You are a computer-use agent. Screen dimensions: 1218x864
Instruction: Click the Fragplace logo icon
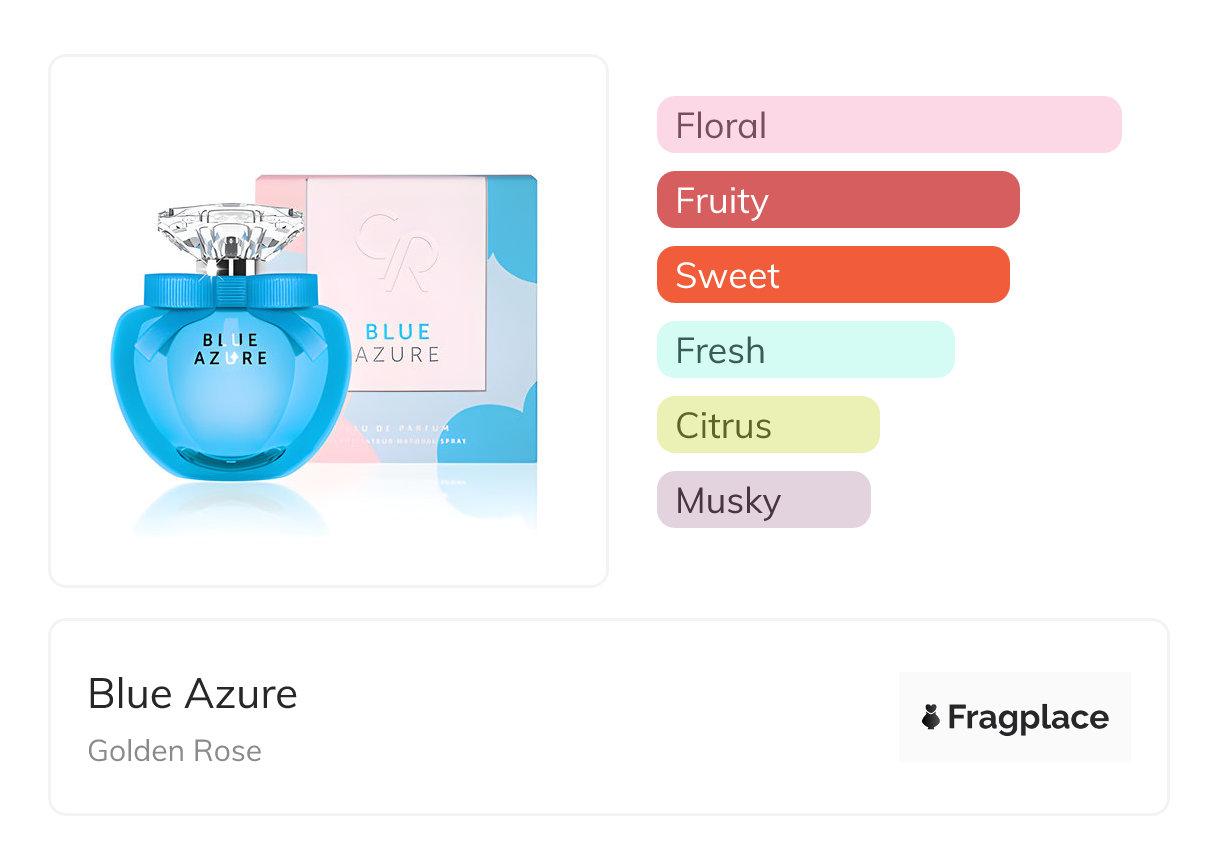(x=931, y=717)
